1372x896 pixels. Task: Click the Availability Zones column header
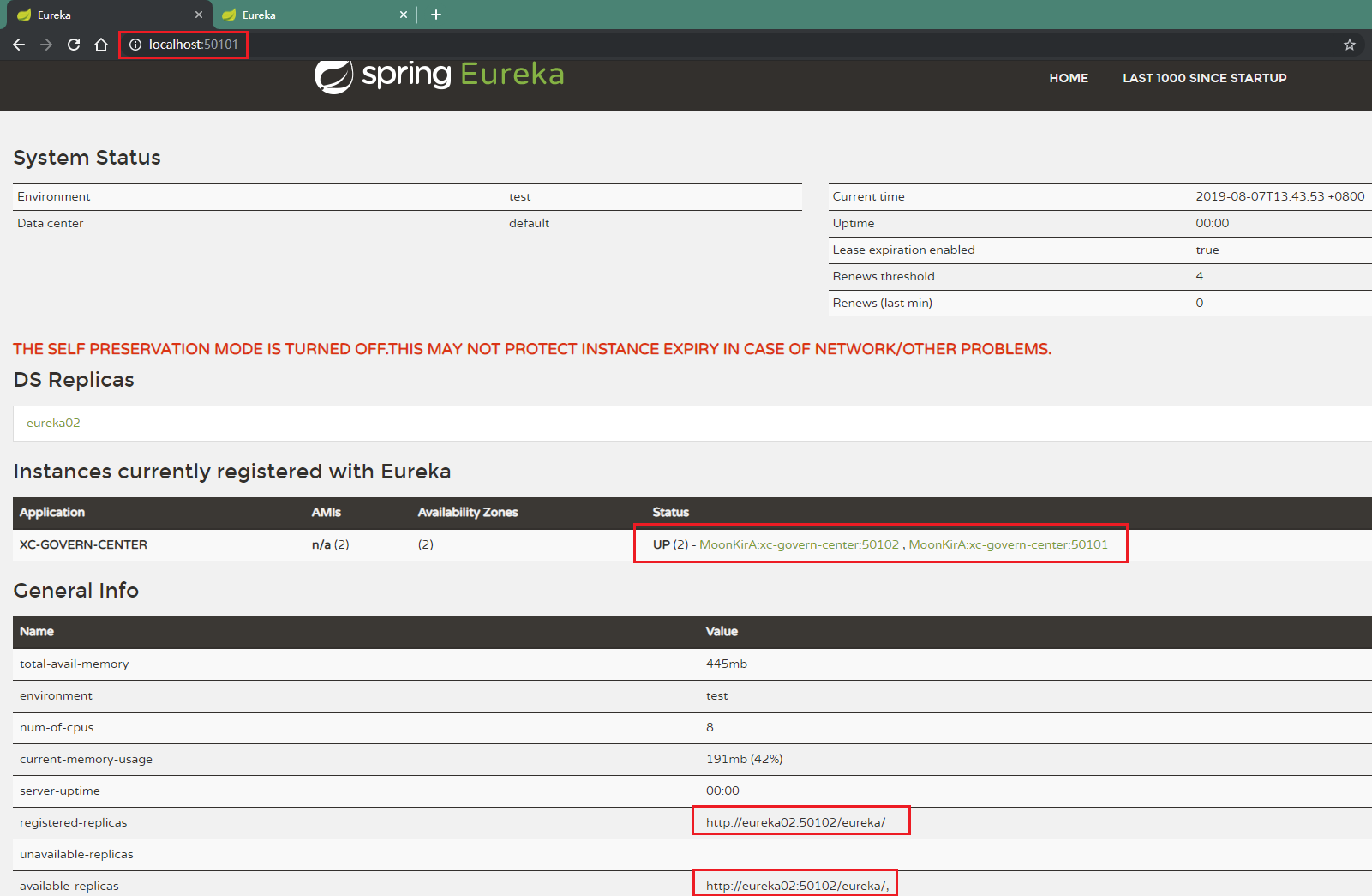tap(468, 512)
